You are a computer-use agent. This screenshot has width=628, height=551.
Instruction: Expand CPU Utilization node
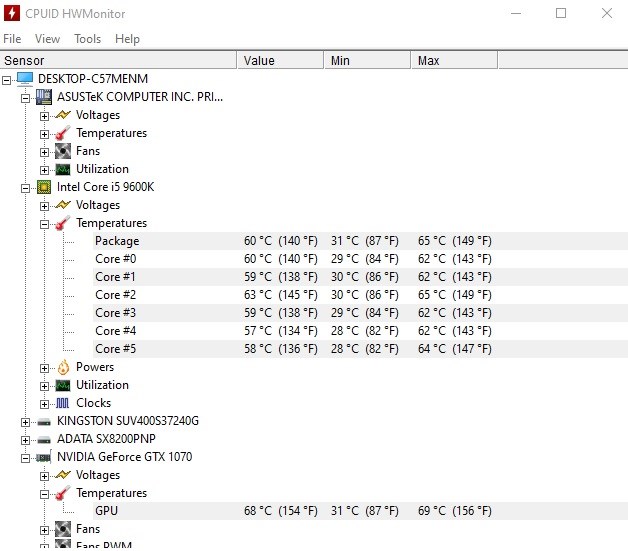44,386
